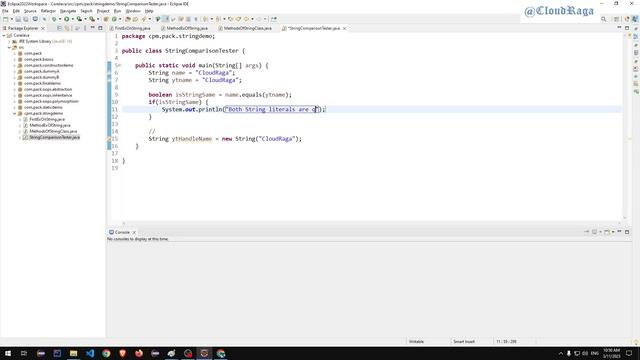This screenshot has width=640, height=360.
Task: Collapse the src folder node
Action: click(9, 47)
